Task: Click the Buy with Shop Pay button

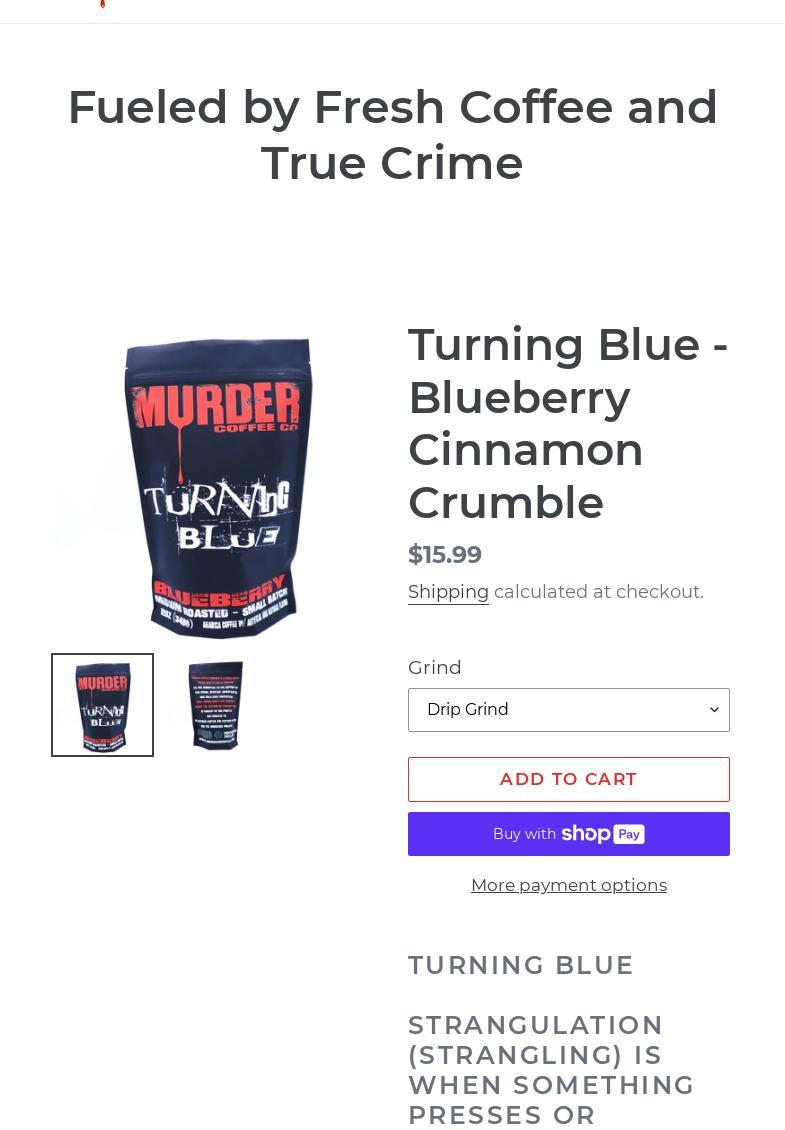Action: 569,834
